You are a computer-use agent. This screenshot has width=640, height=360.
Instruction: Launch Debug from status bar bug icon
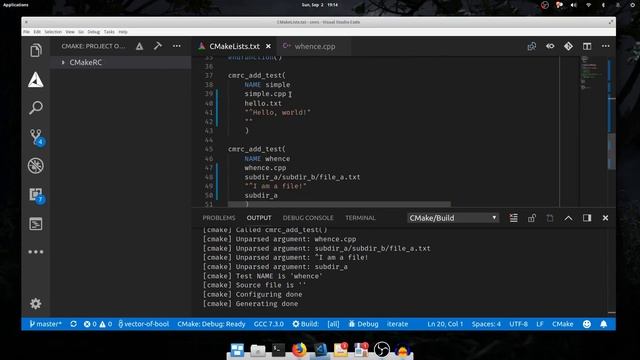coord(363,324)
